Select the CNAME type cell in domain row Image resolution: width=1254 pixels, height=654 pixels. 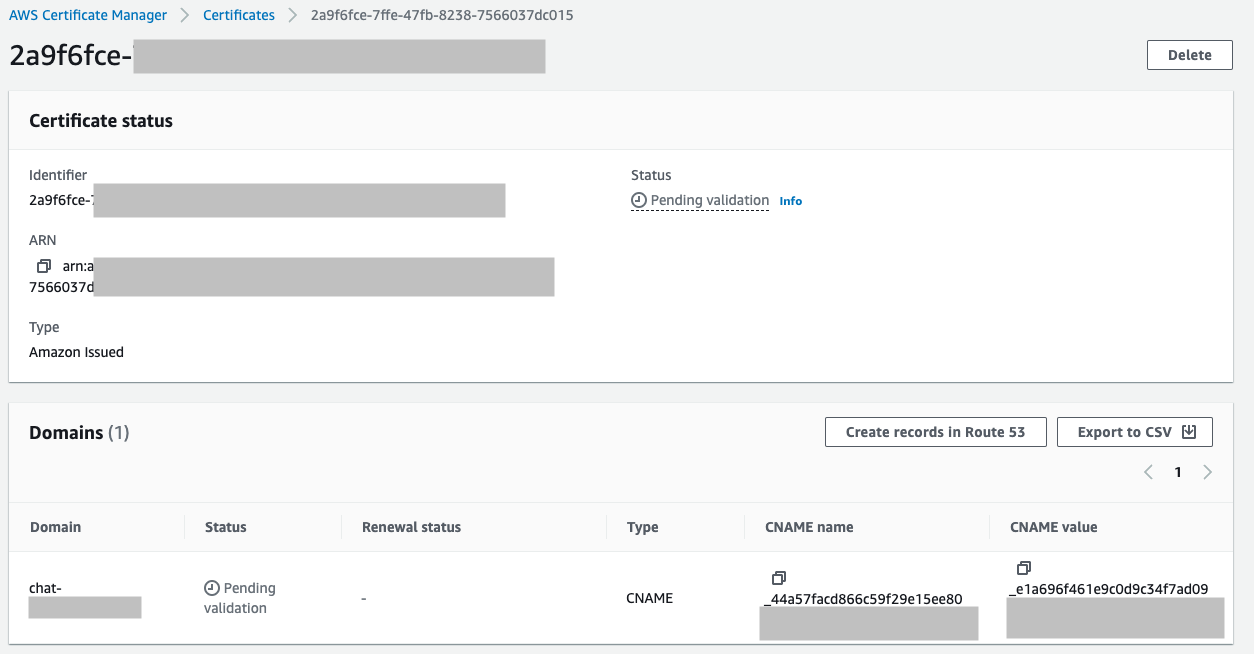click(x=650, y=598)
